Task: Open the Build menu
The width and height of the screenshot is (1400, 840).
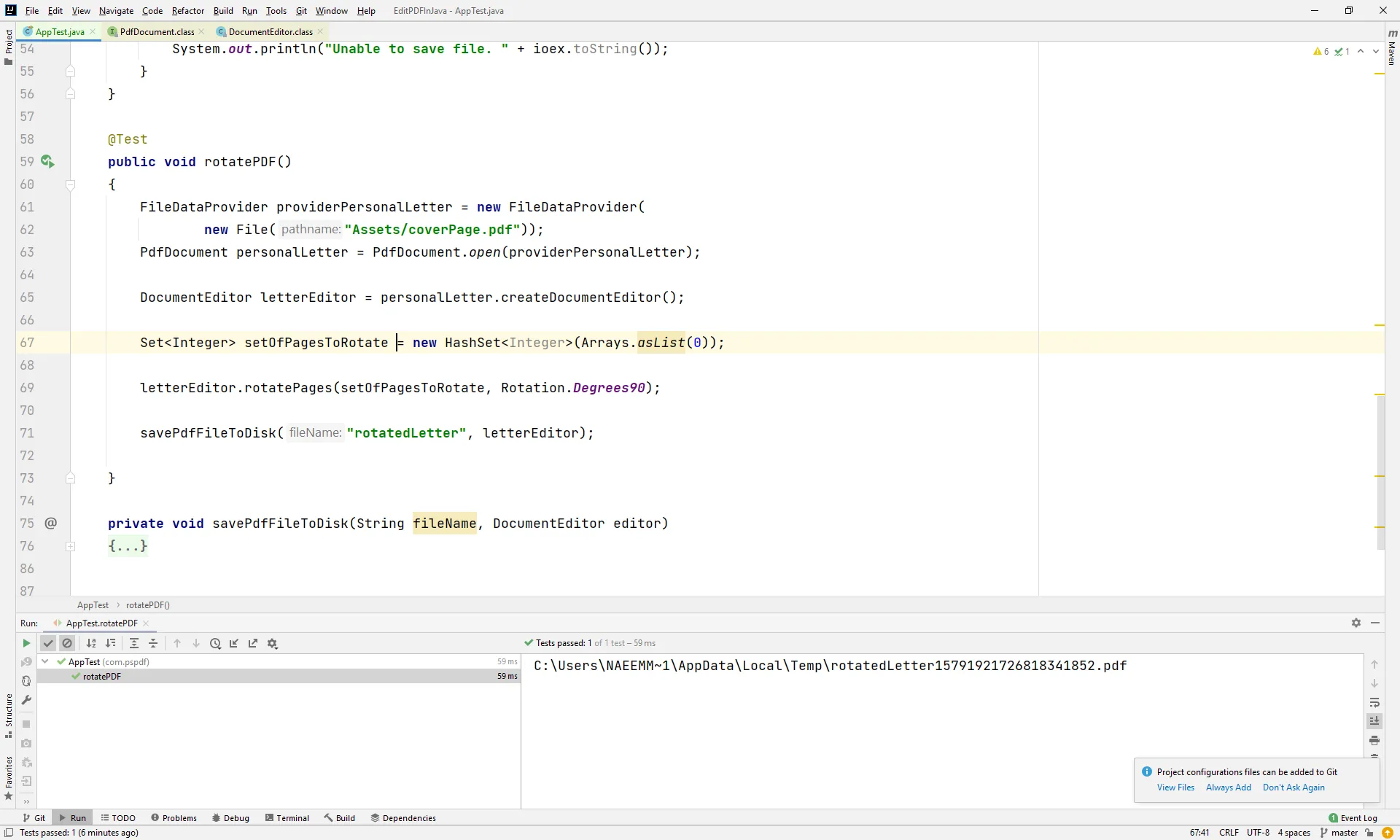Action: (x=223, y=10)
